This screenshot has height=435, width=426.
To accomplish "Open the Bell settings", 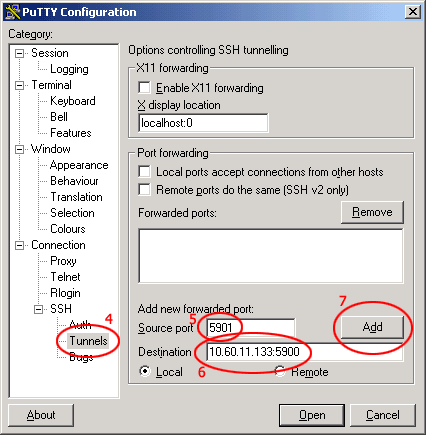I will point(59,117).
